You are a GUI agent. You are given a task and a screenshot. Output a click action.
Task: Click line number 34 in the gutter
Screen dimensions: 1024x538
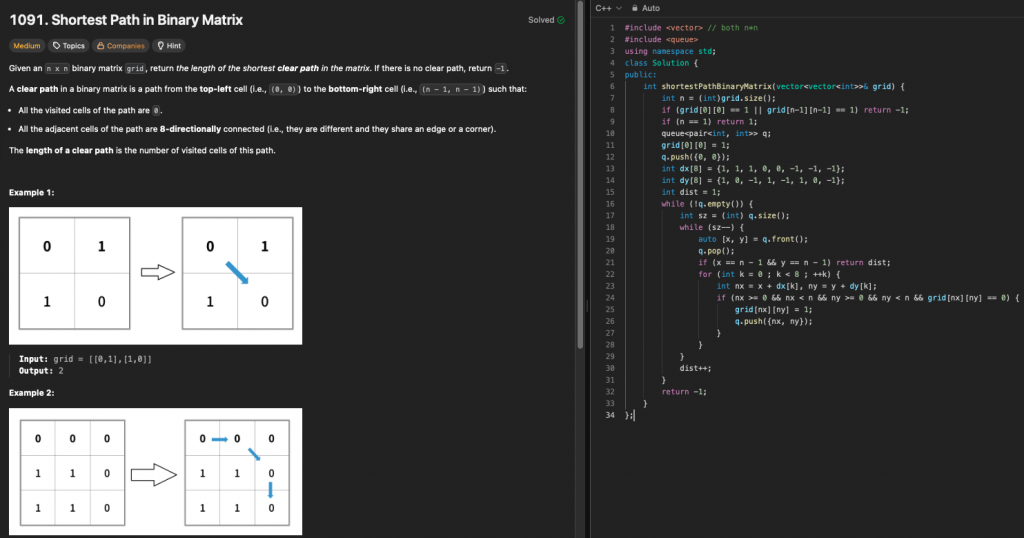(x=610, y=415)
